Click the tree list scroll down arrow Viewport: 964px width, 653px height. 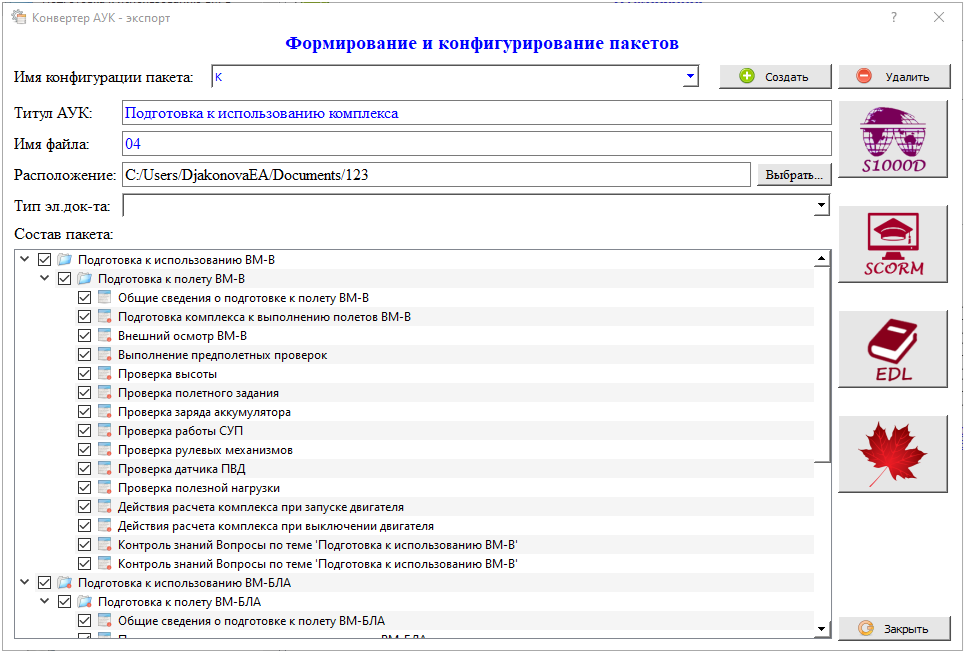[821, 628]
